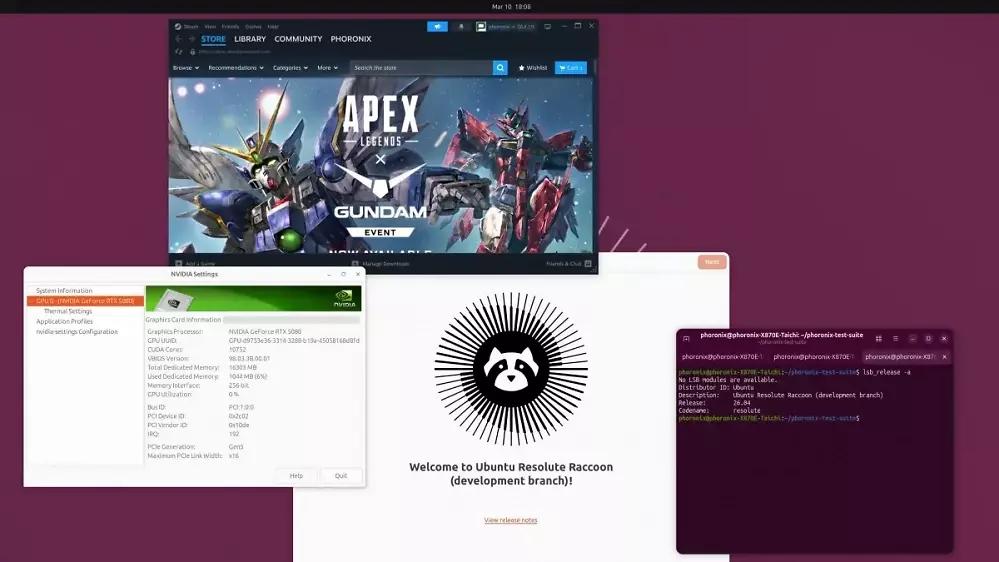Click the top bar date and time
The width and height of the screenshot is (999, 562).
[x=511, y=6]
